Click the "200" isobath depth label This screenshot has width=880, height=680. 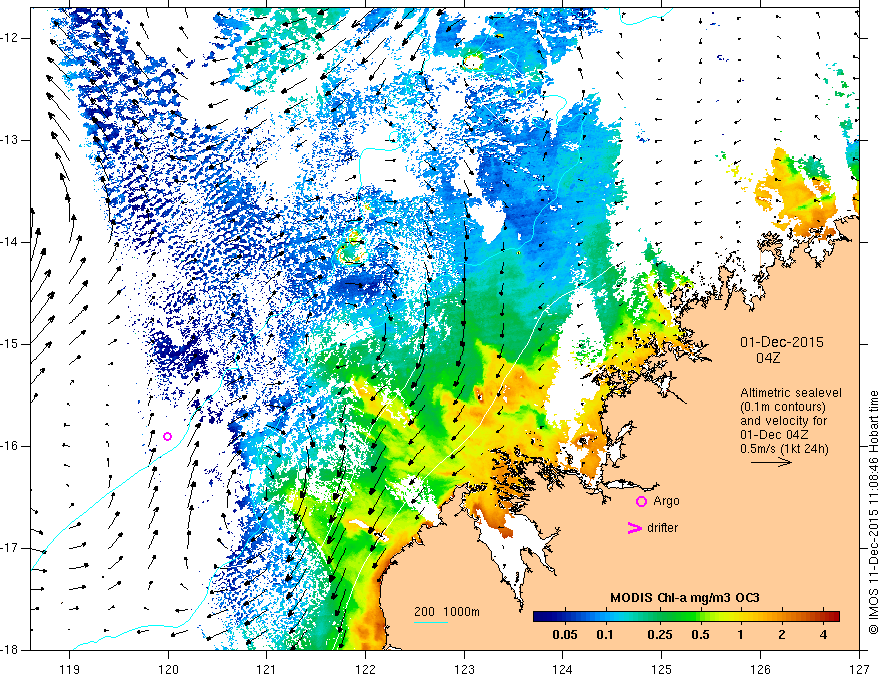424,612
